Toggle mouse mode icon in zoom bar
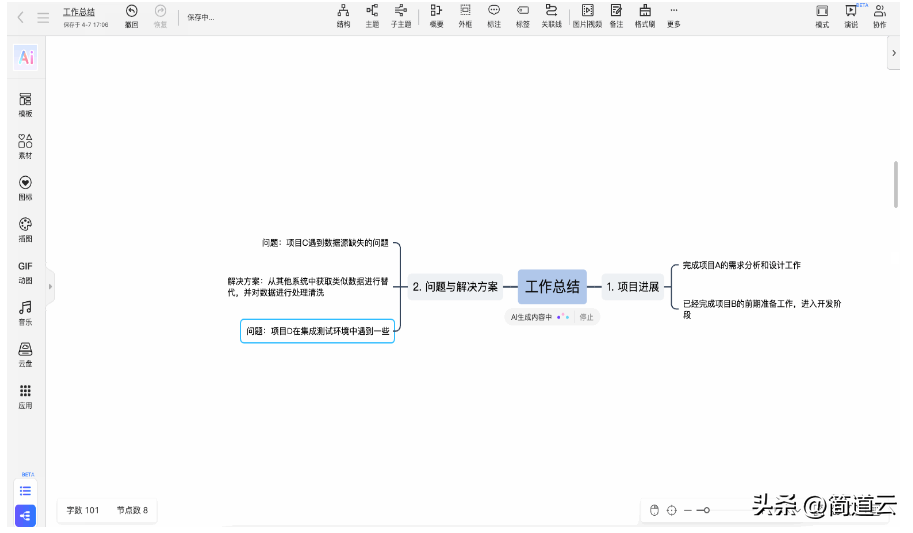913x533 pixels. 655,511
